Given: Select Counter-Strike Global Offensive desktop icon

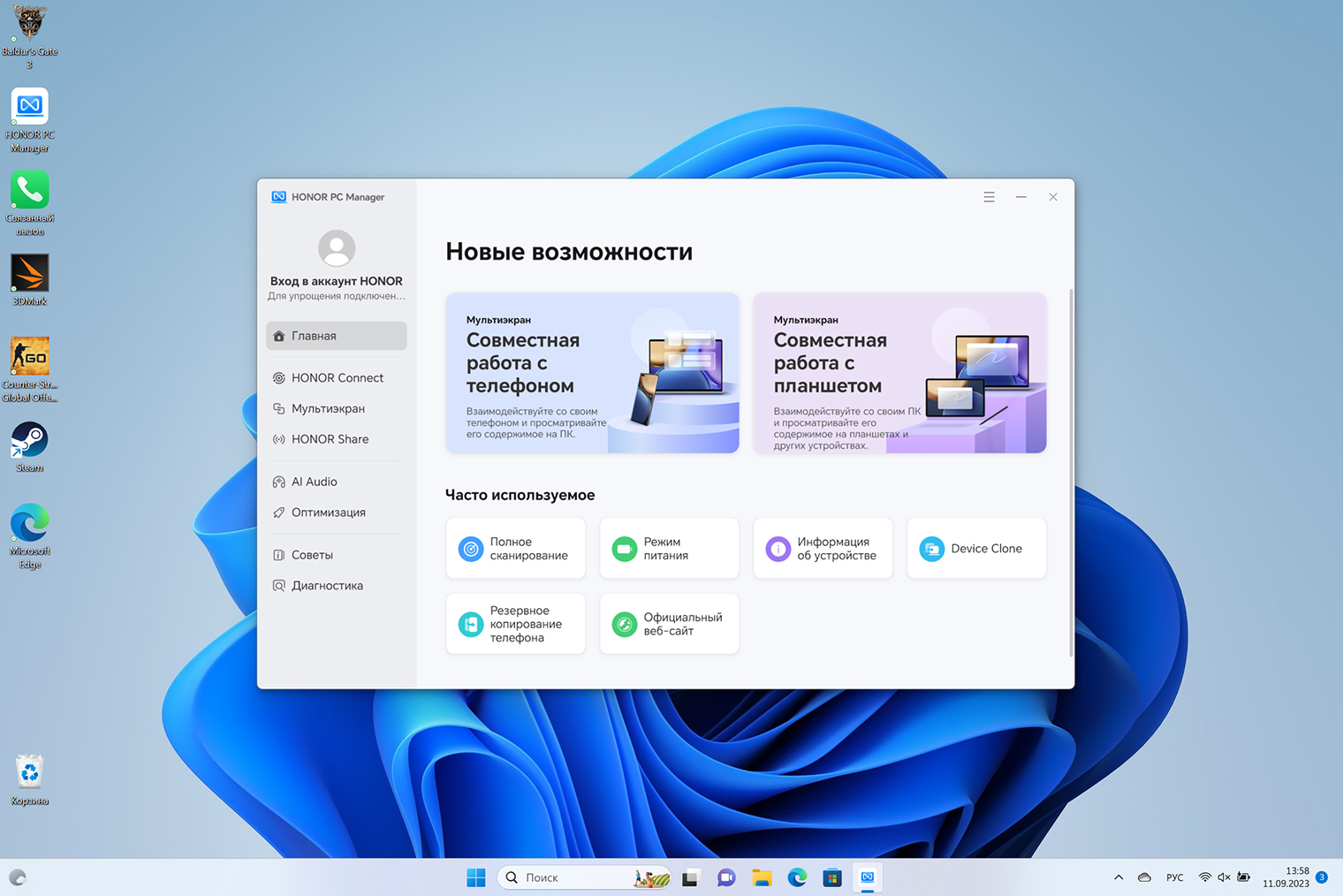Looking at the screenshot, I should point(30,369).
